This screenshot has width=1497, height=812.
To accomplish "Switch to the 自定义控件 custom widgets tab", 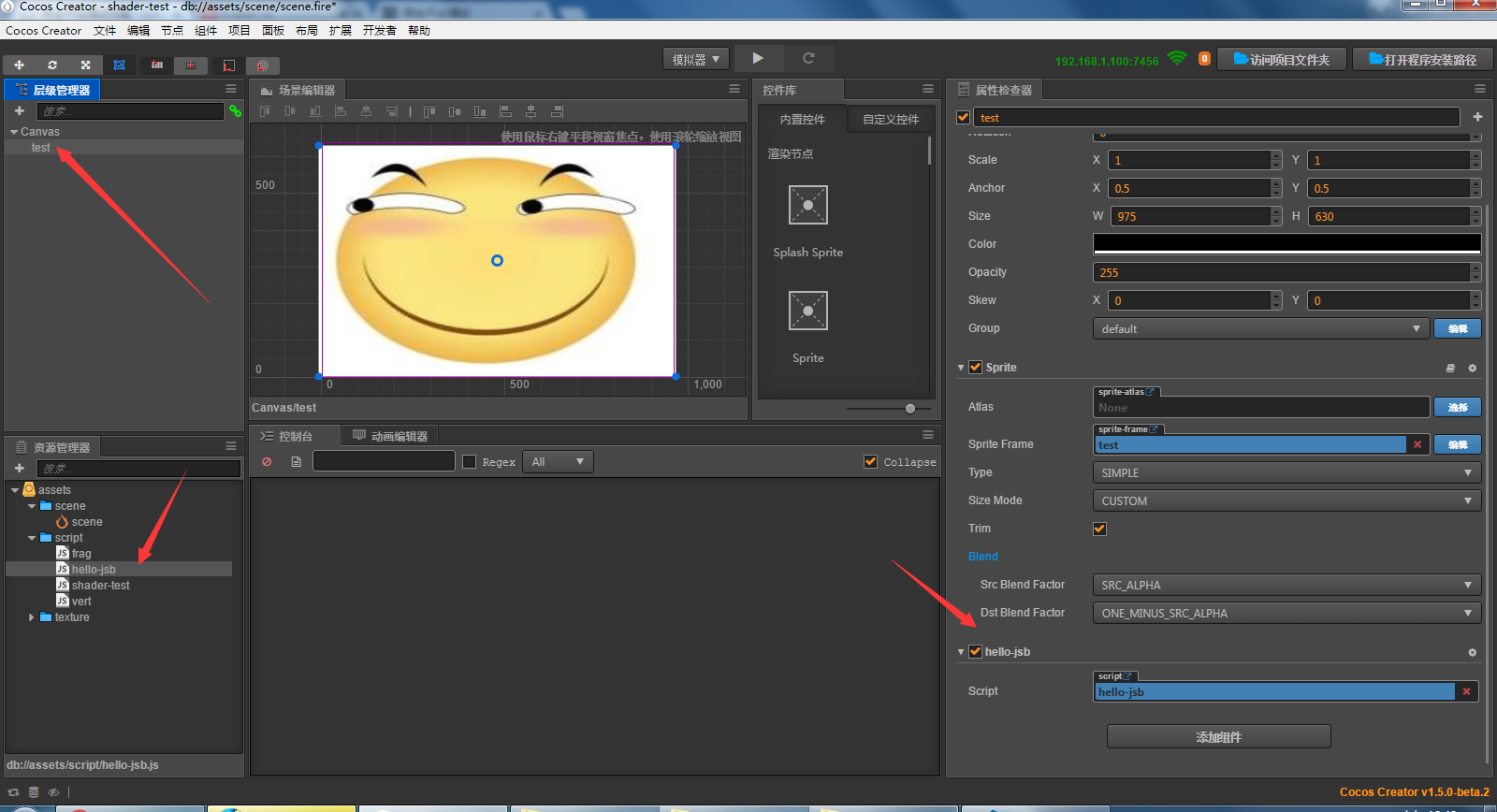I will coord(891,119).
